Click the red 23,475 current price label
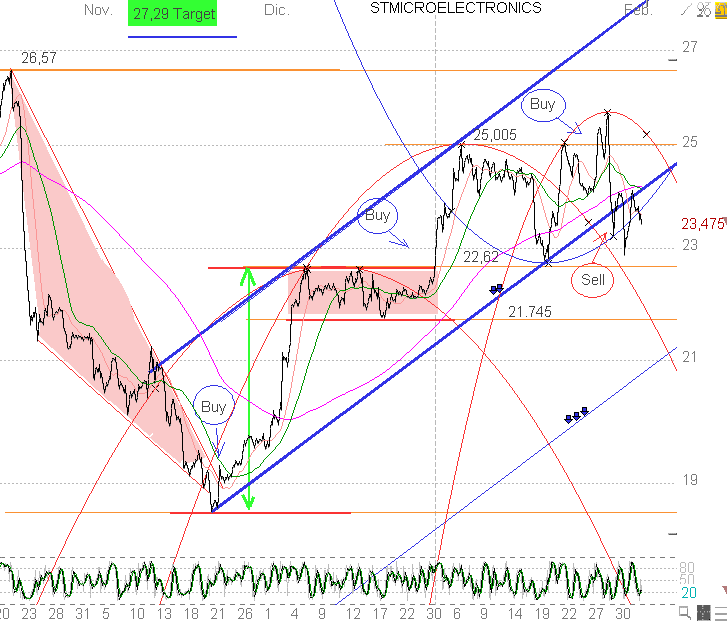 (x=703, y=224)
